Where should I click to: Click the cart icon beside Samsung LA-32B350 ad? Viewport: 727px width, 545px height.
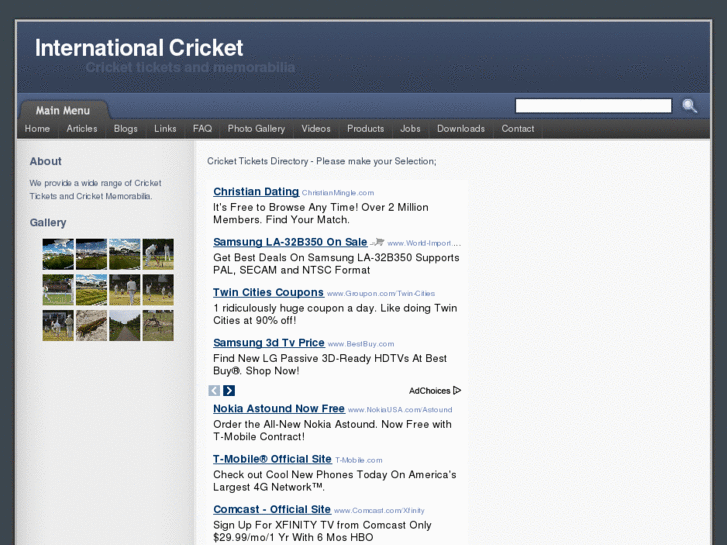[x=378, y=242]
